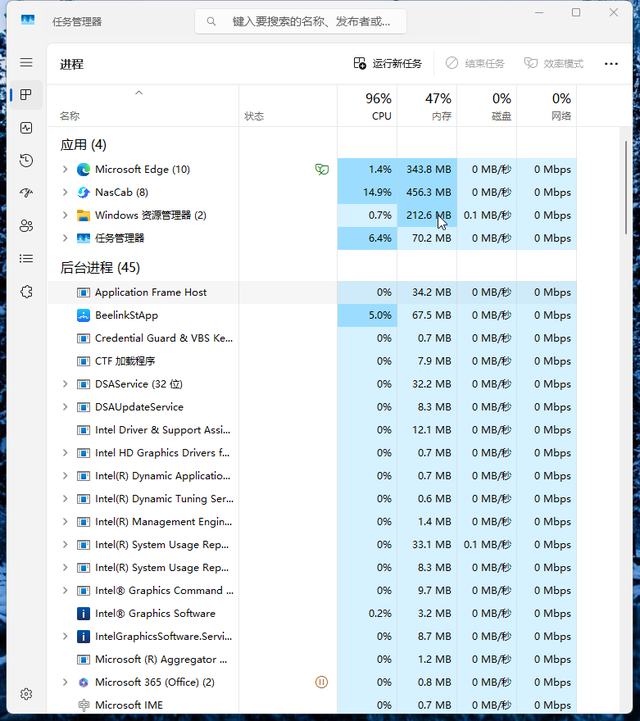This screenshot has width=640, height=721.
Task: Open the hamburger navigation menu
Action: (x=26, y=62)
